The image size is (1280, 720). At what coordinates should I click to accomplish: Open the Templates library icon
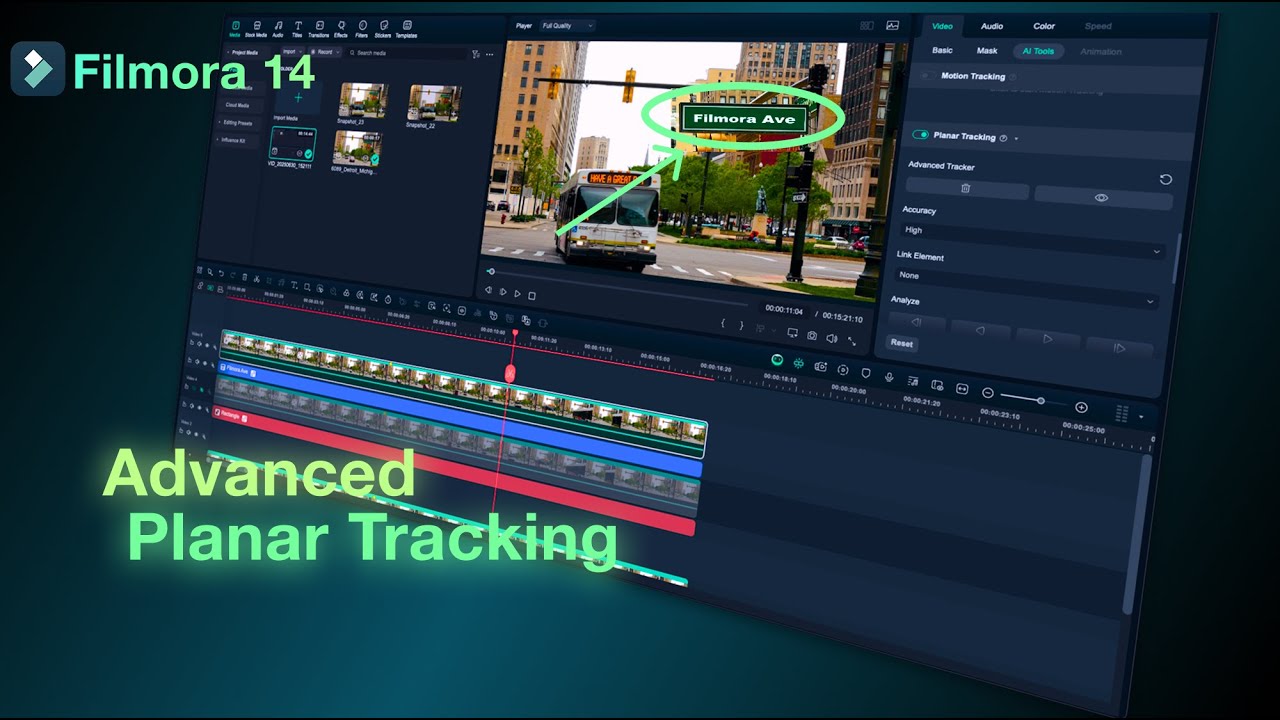(x=407, y=27)
